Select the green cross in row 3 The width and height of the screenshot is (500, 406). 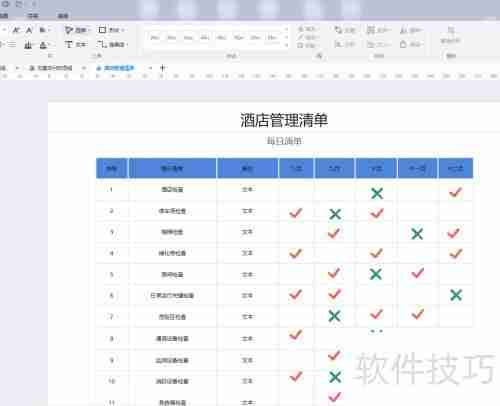pos(417,234)
